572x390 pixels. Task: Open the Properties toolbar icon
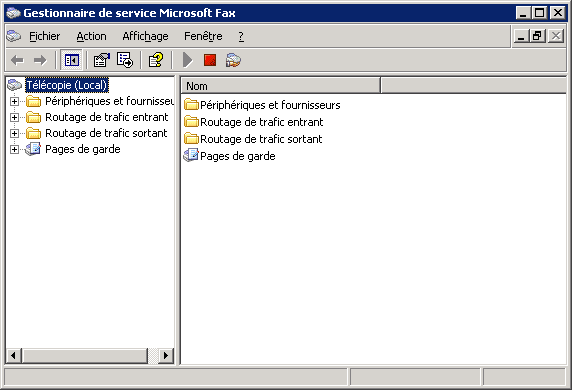coord(101,60)
